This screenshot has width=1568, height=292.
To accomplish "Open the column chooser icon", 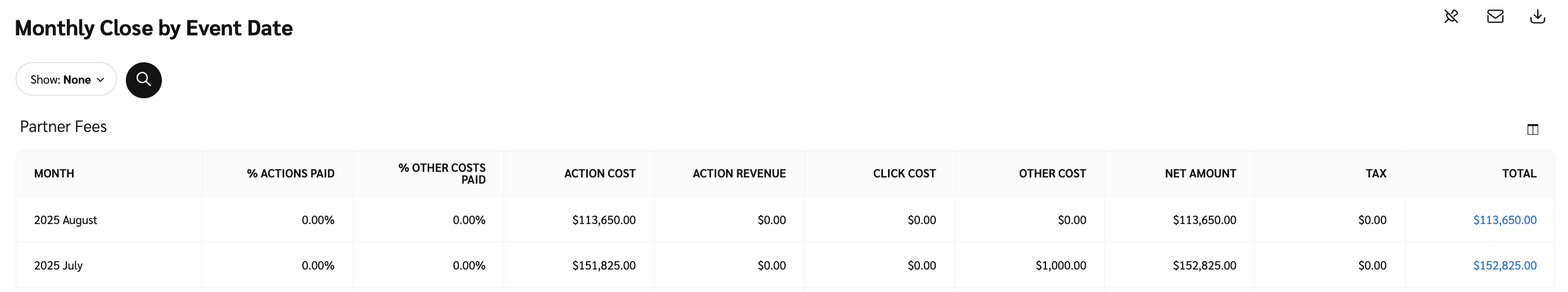I will 1533,130.
